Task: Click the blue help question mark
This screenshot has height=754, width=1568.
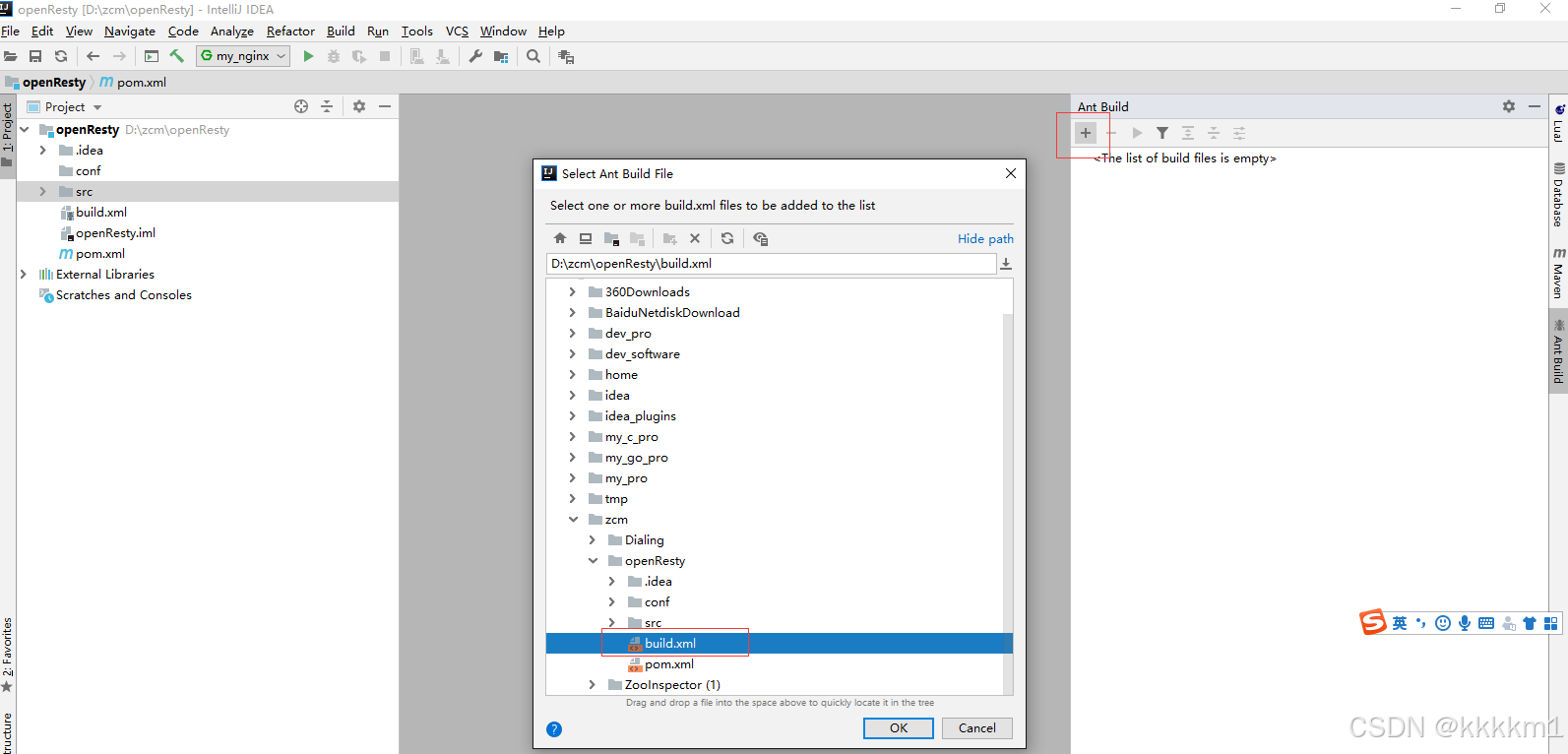Action: click(554, 729)
